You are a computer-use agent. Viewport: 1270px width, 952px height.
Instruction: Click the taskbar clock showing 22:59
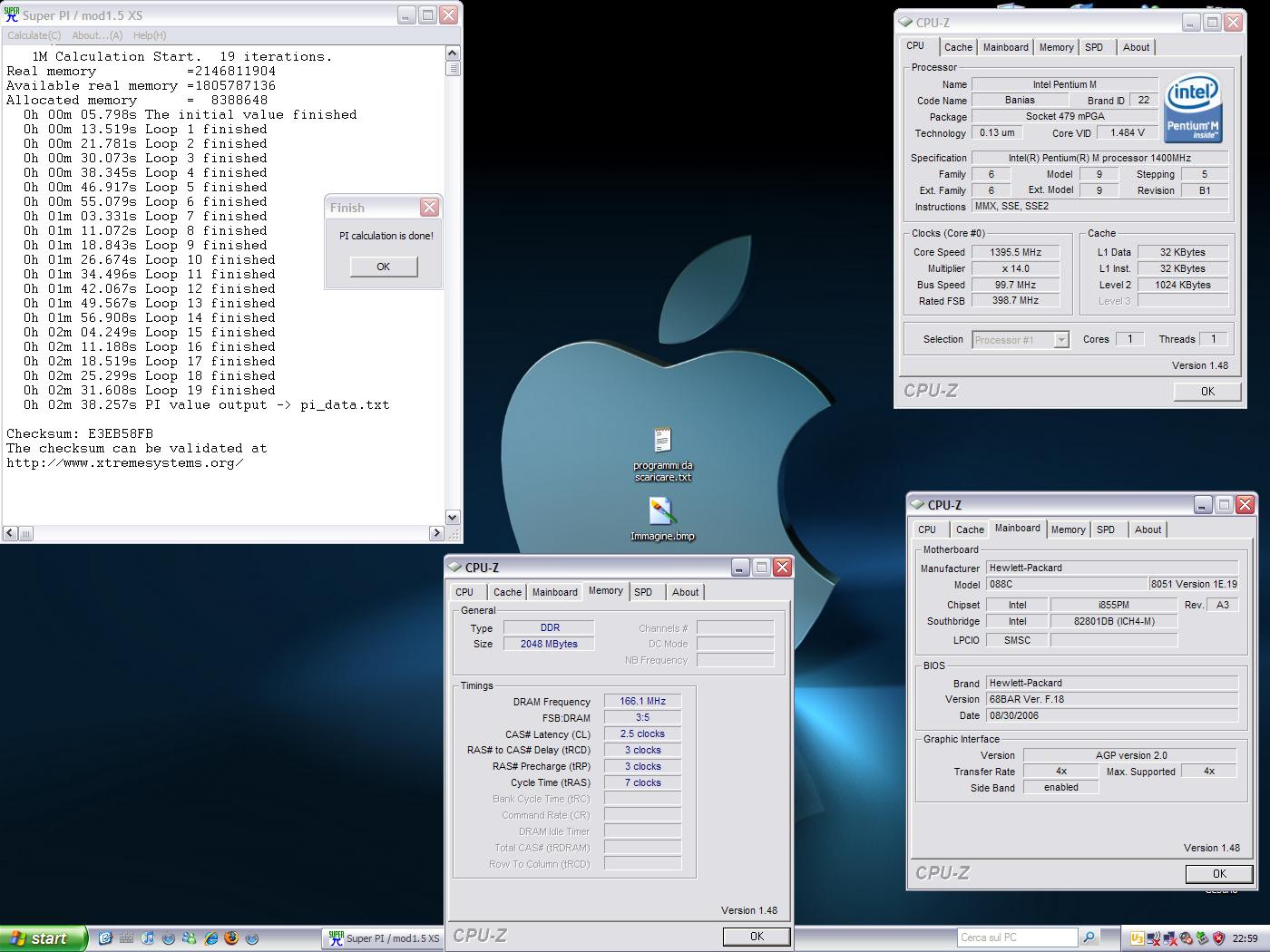coord(1245,938)
